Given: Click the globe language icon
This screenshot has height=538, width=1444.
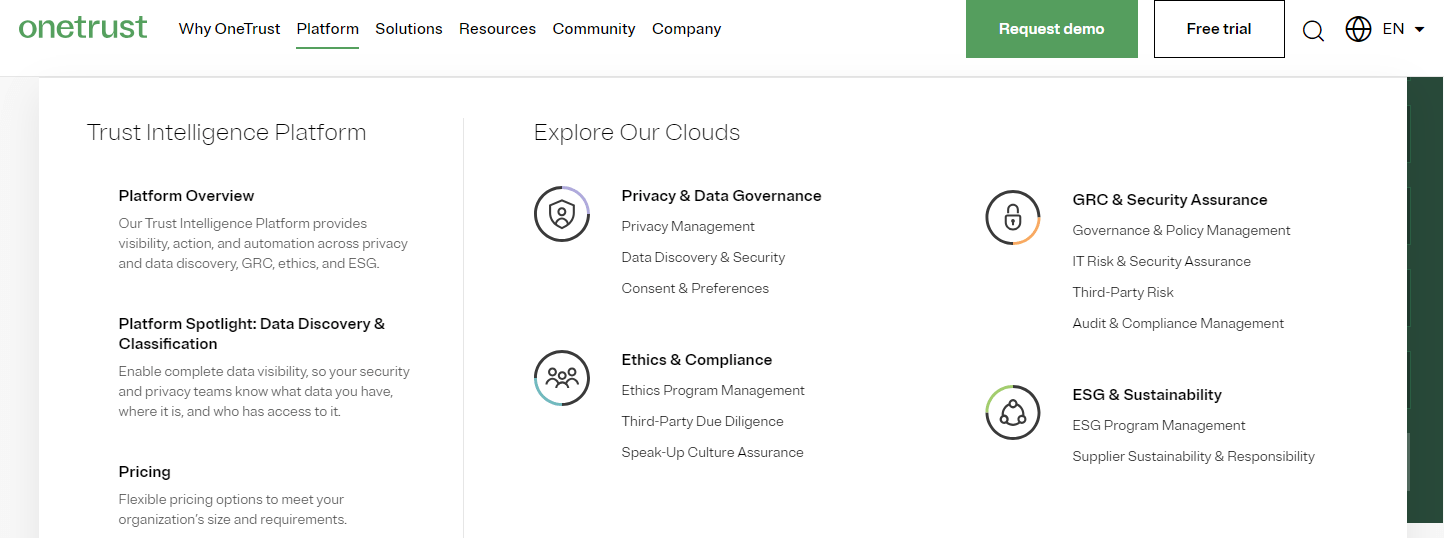Looking at the screenshot, I should [x=1358, y=29].
